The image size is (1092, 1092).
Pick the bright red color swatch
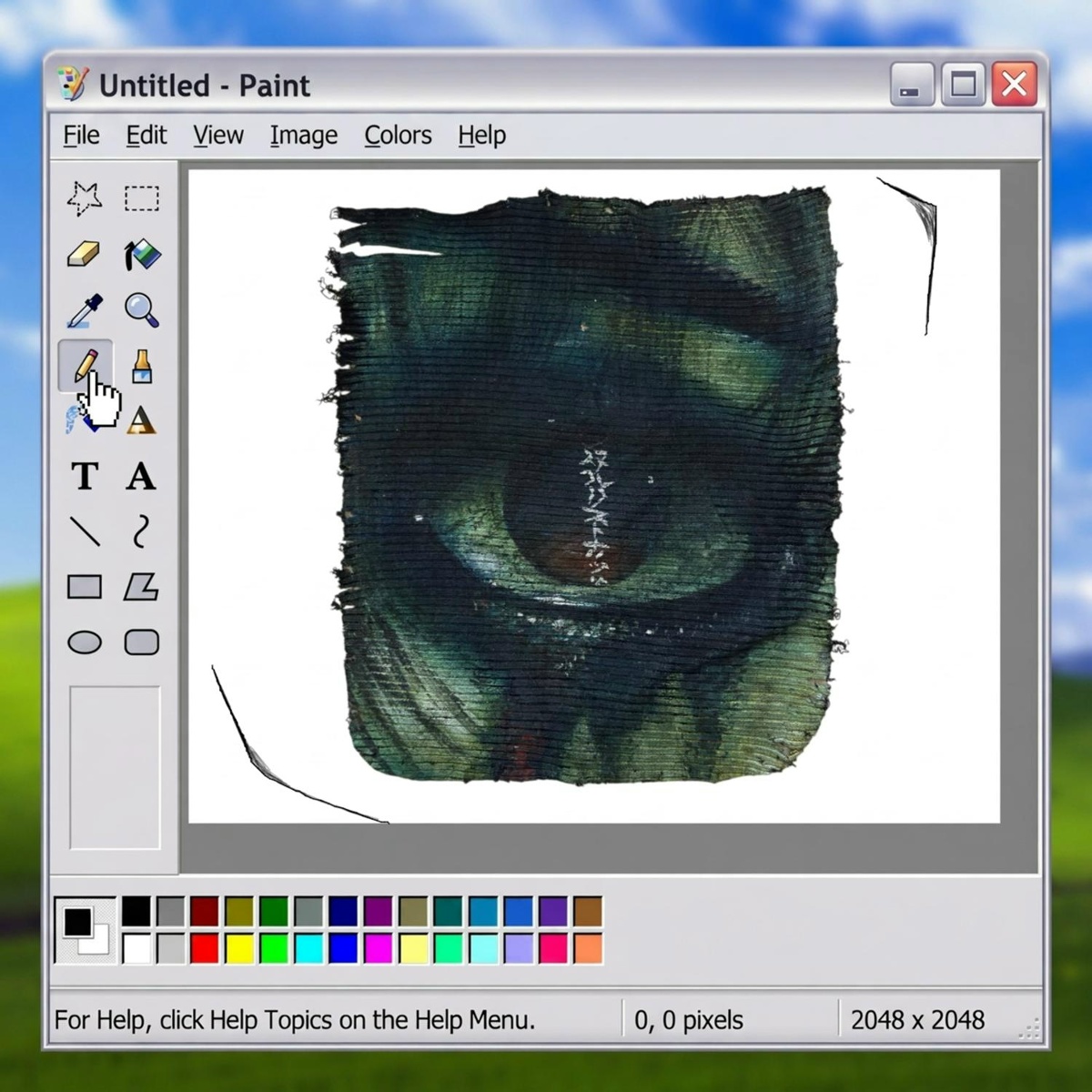coord(205,948)
